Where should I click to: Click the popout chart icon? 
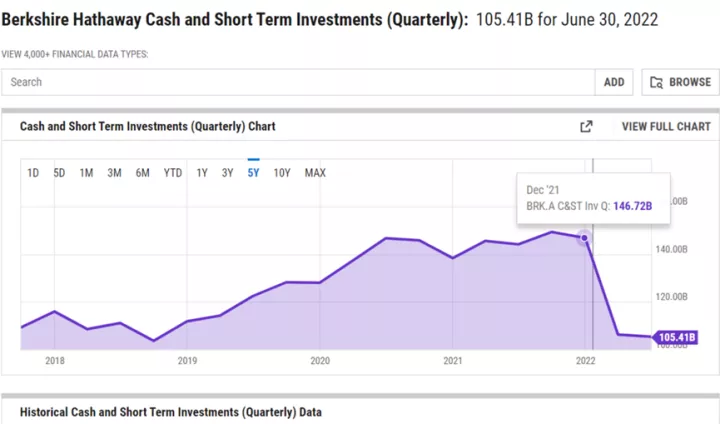coord(587,127)
